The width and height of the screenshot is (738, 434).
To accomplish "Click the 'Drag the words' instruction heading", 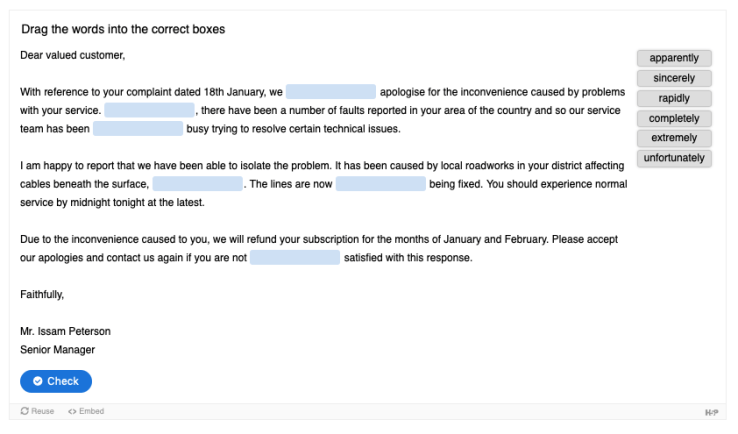I will pyautogui.click(x=123, y=29).
